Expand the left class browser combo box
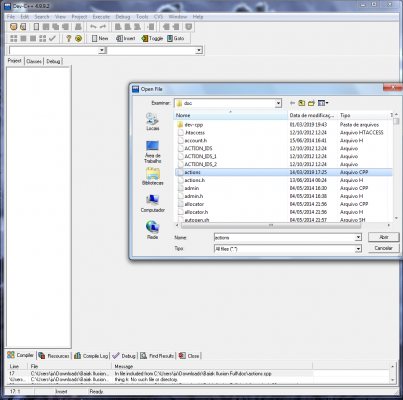This screenshot has height=400, width=403. (102, 50)
